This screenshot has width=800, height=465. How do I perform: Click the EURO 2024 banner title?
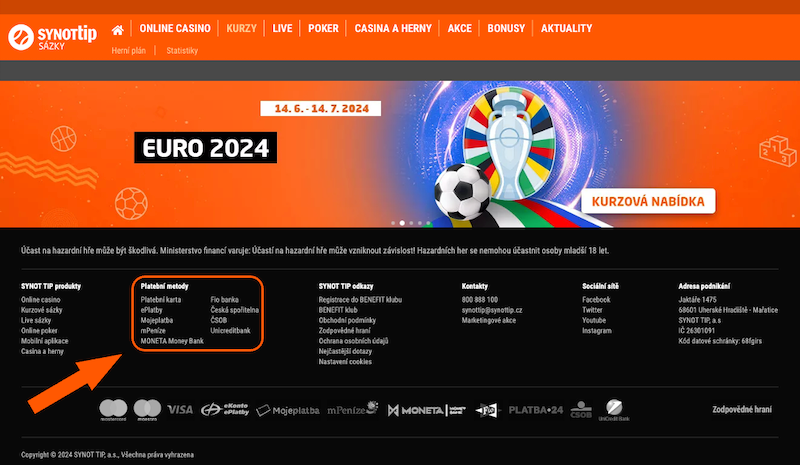[x=206, y=148]
